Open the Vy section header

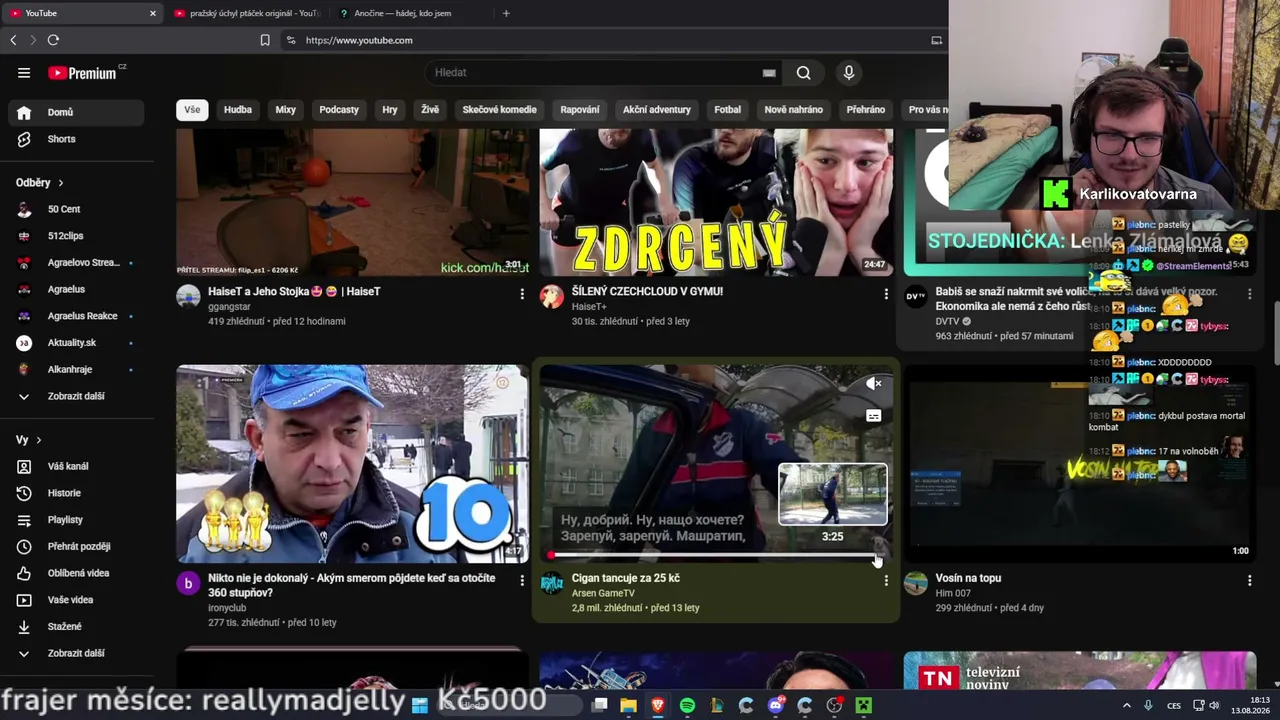point(29,440)
